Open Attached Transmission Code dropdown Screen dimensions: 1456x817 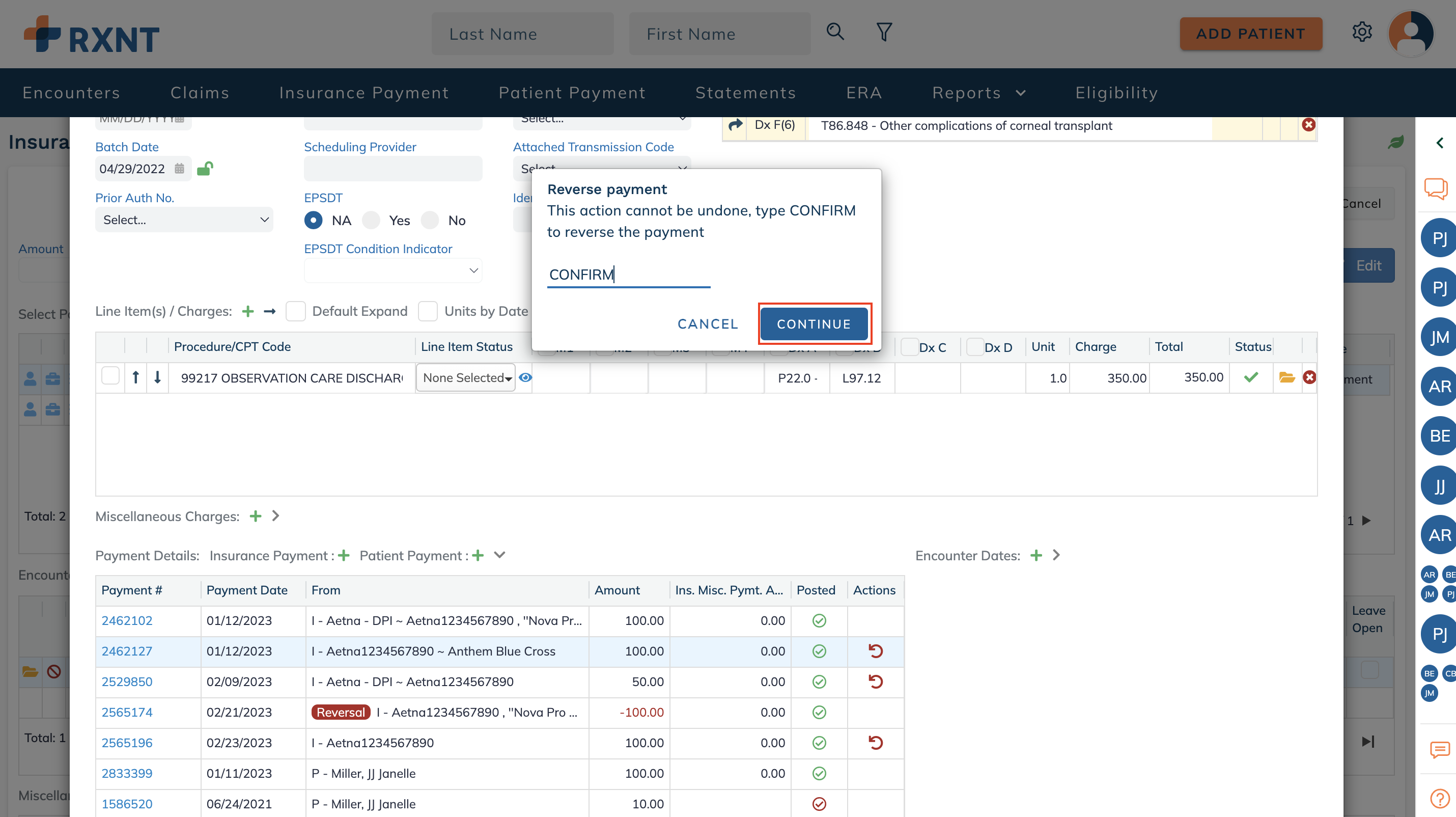tap(602, 169)
